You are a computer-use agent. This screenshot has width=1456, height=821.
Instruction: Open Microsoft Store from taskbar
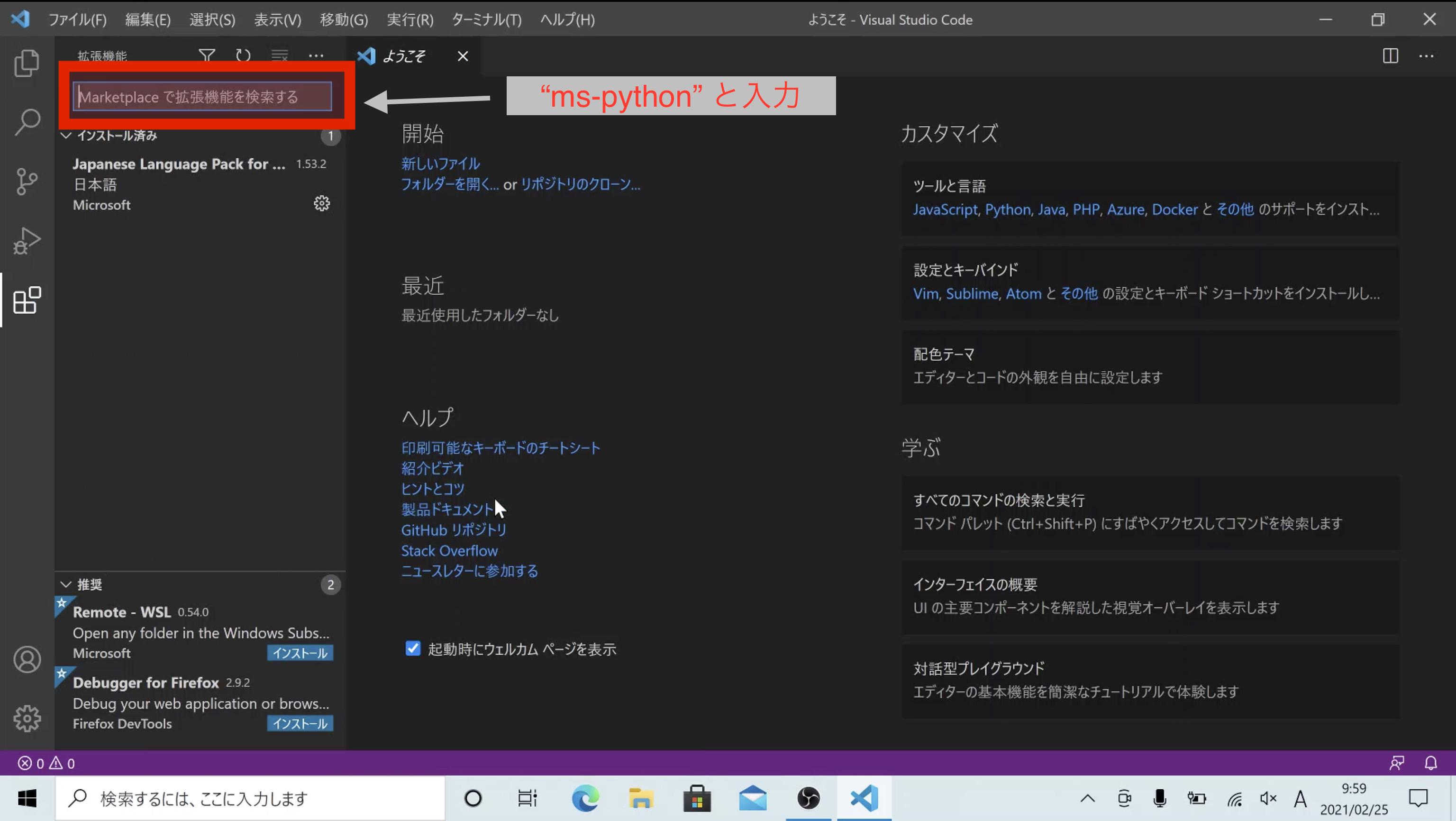coord(696,798)
